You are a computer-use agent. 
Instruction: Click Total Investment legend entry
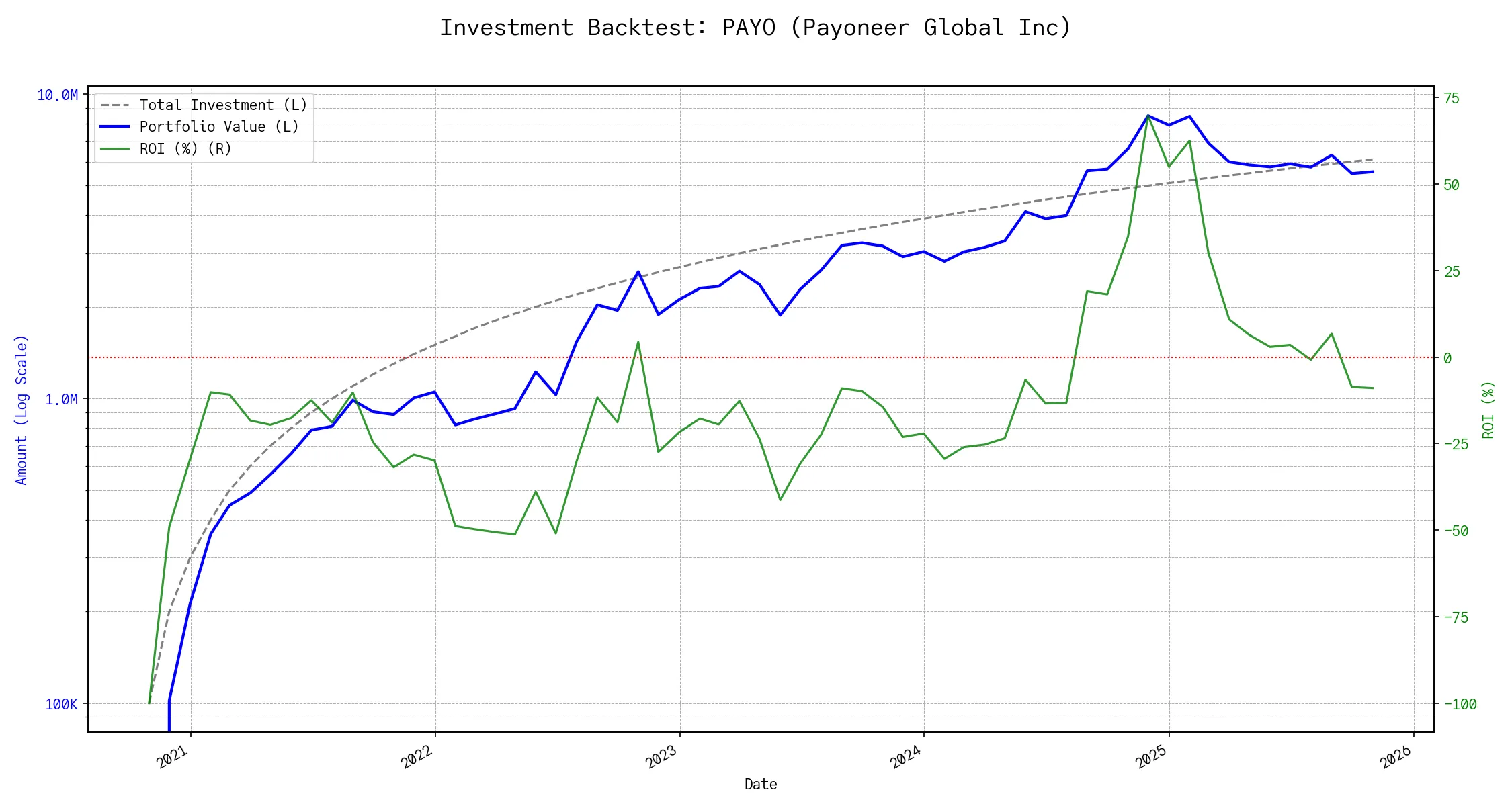[222, 105]
